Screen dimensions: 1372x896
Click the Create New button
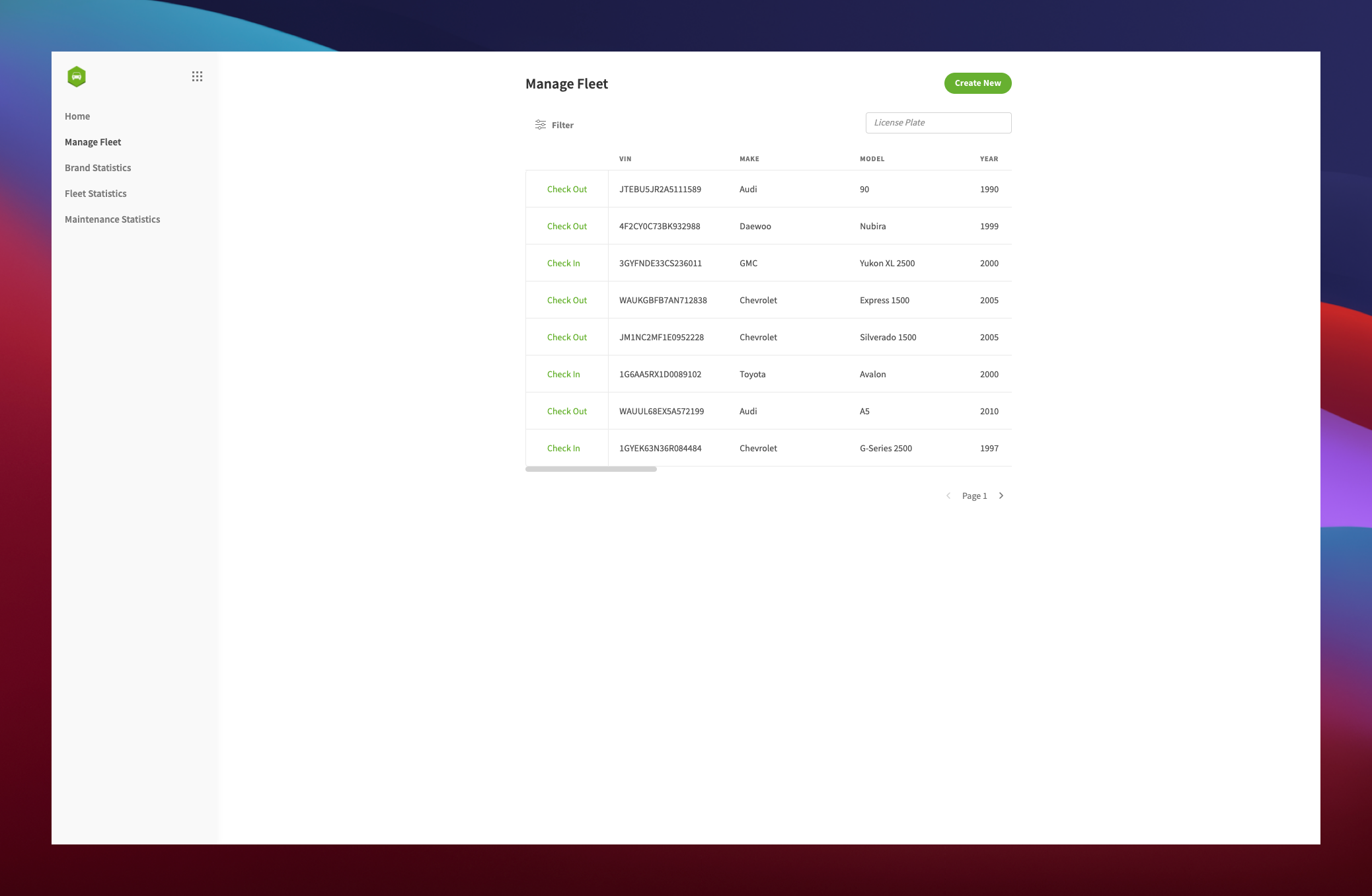[977, 83]
